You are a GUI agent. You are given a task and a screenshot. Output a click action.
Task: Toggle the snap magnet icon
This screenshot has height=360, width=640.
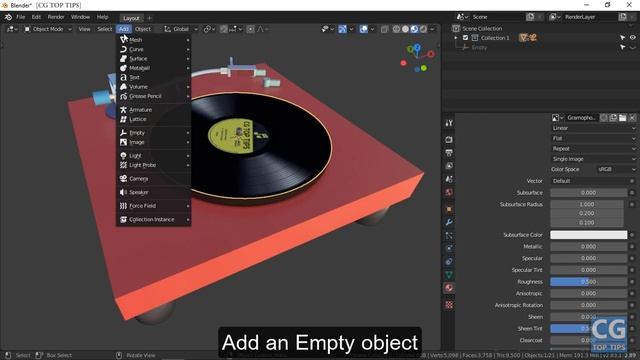[224, 29]
